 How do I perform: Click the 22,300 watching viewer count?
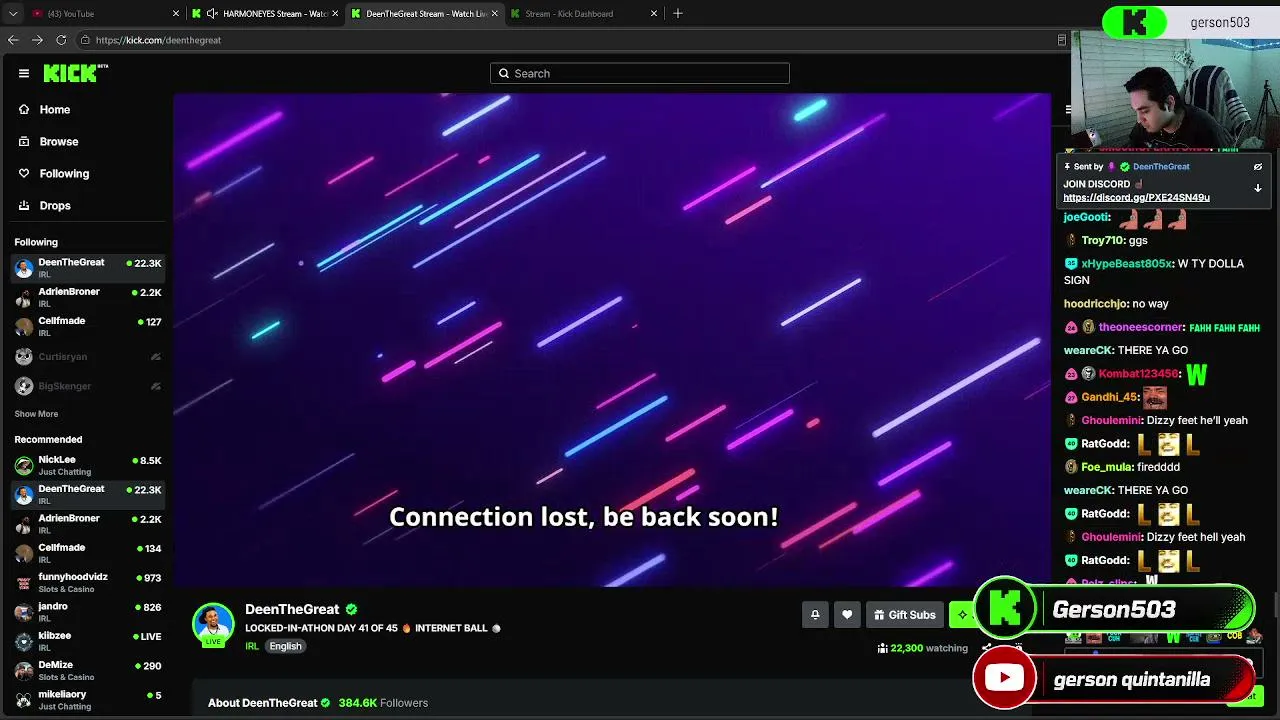[923, 648]
